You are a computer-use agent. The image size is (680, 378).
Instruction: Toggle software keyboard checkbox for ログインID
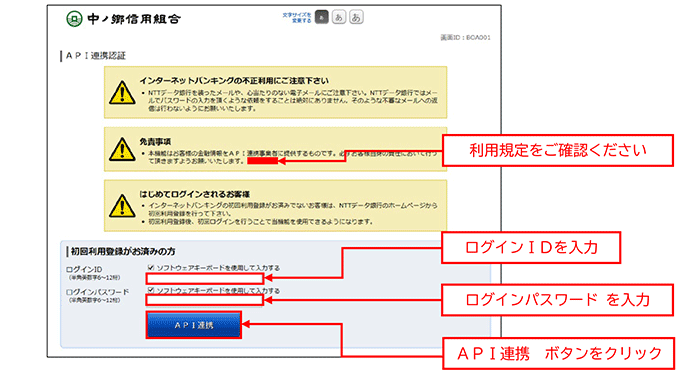click(151, 267)
